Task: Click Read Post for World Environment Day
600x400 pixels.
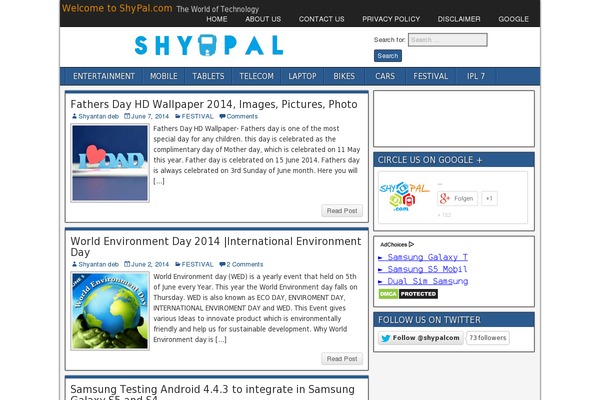Action: coord(342,359)
